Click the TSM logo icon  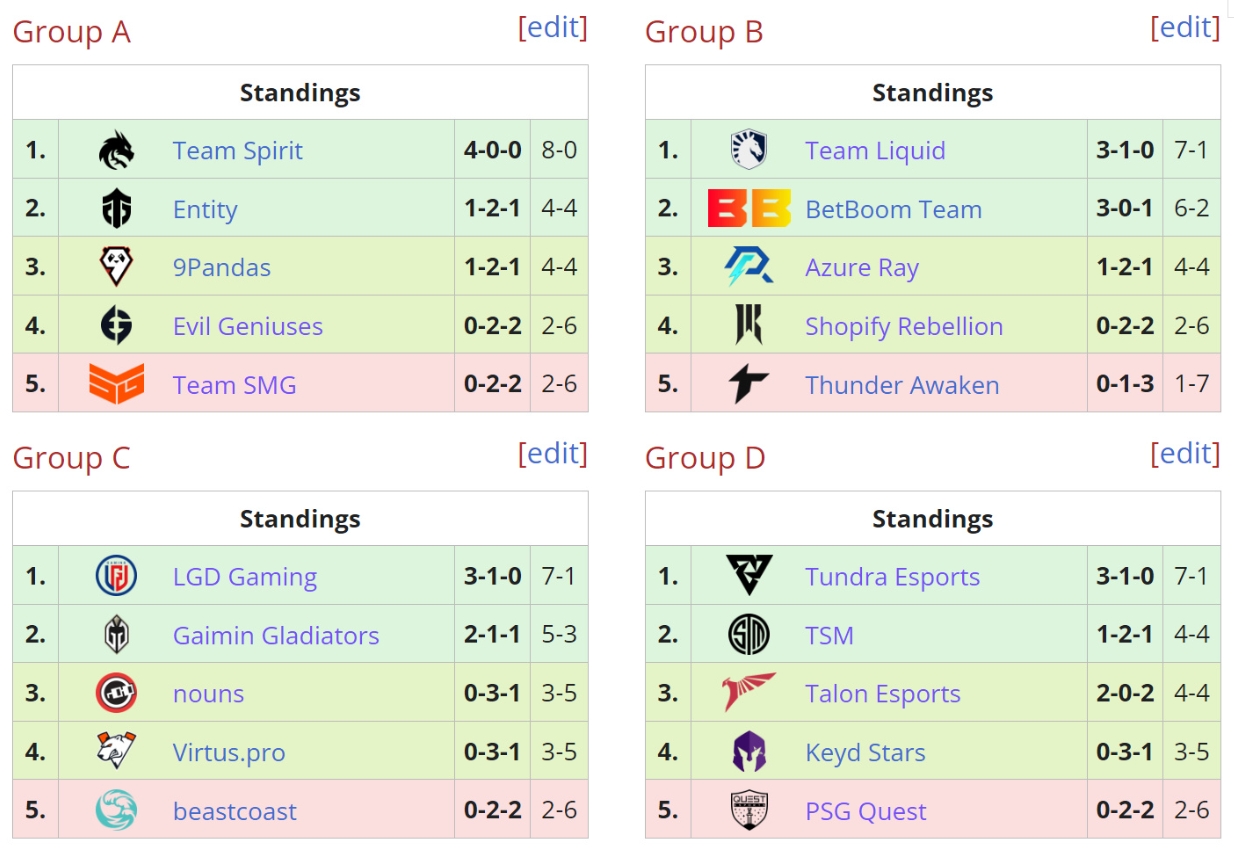coord(748,635)
